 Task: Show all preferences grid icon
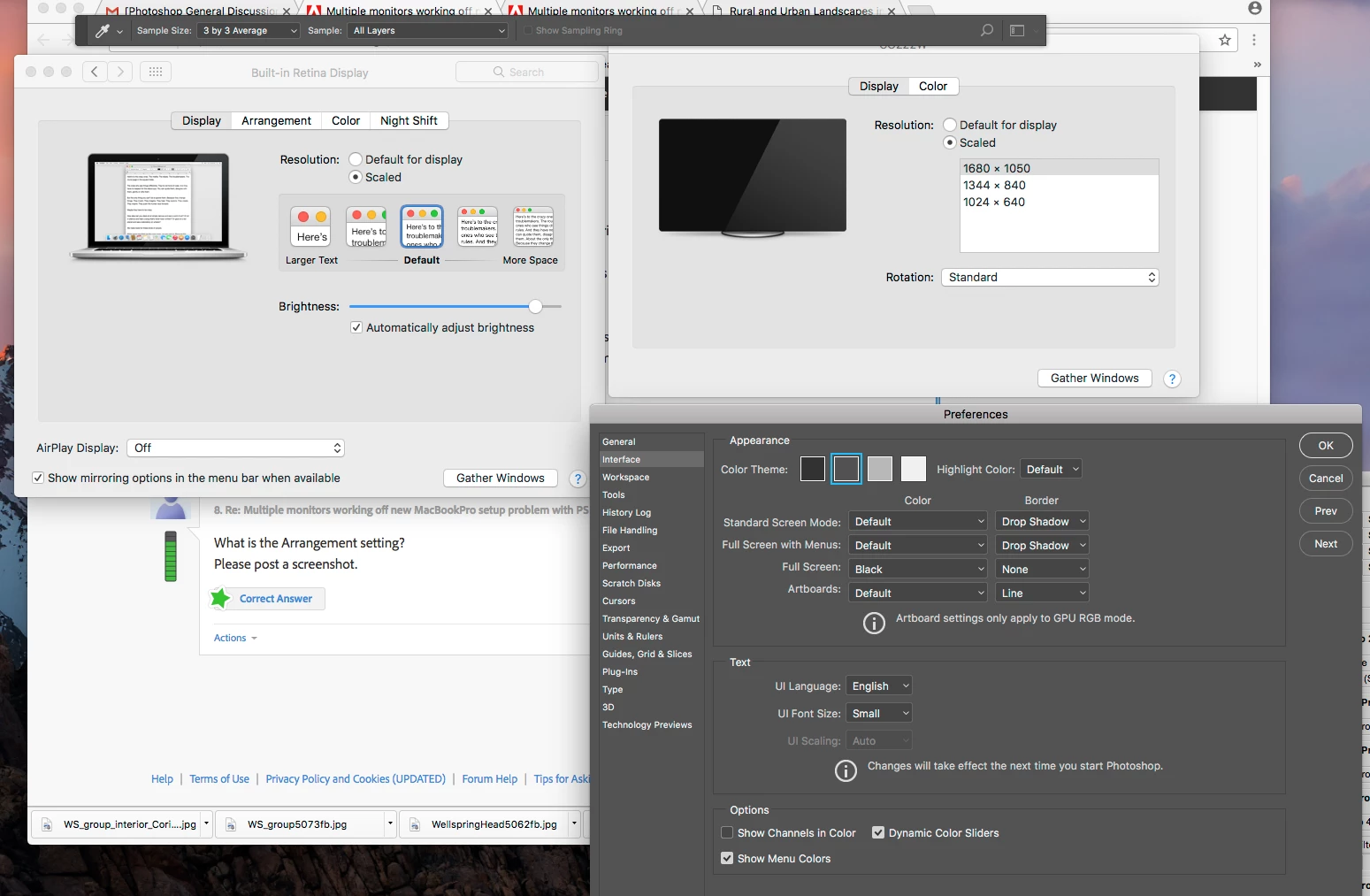point(156,72)
